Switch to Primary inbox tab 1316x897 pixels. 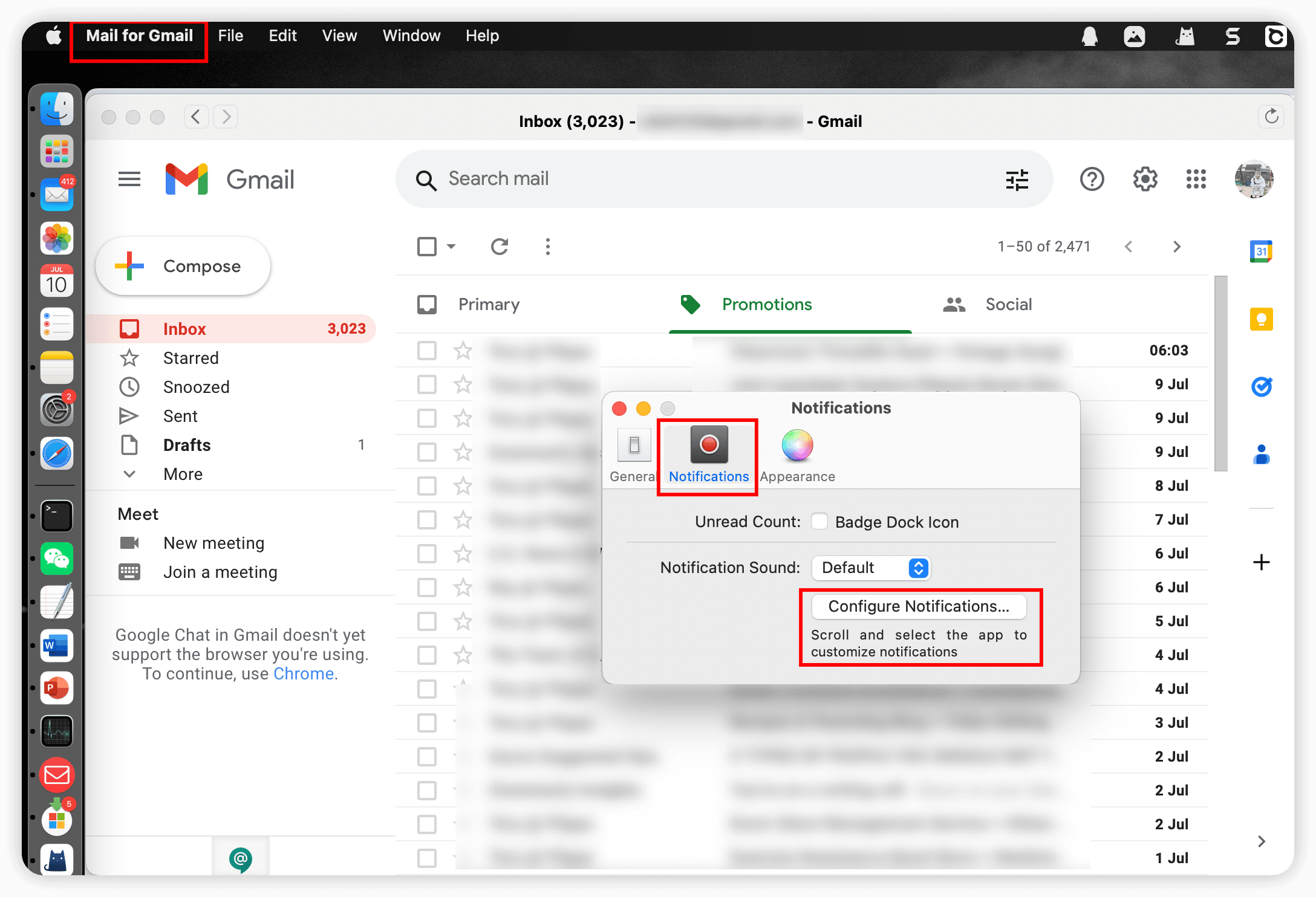[x=489, y=304]
